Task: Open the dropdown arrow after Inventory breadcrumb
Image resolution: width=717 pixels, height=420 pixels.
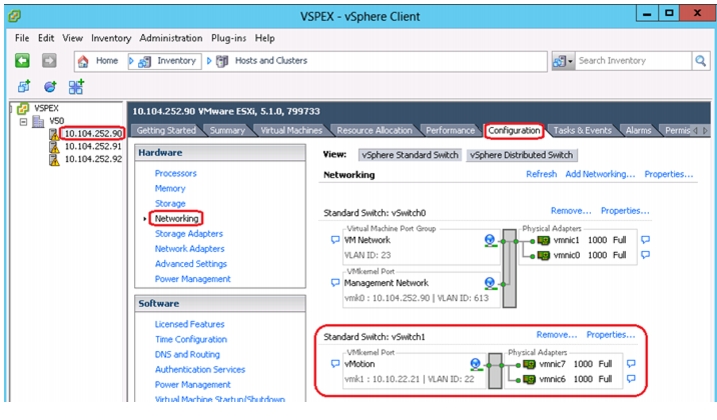Action: click(x=209, y=61)
